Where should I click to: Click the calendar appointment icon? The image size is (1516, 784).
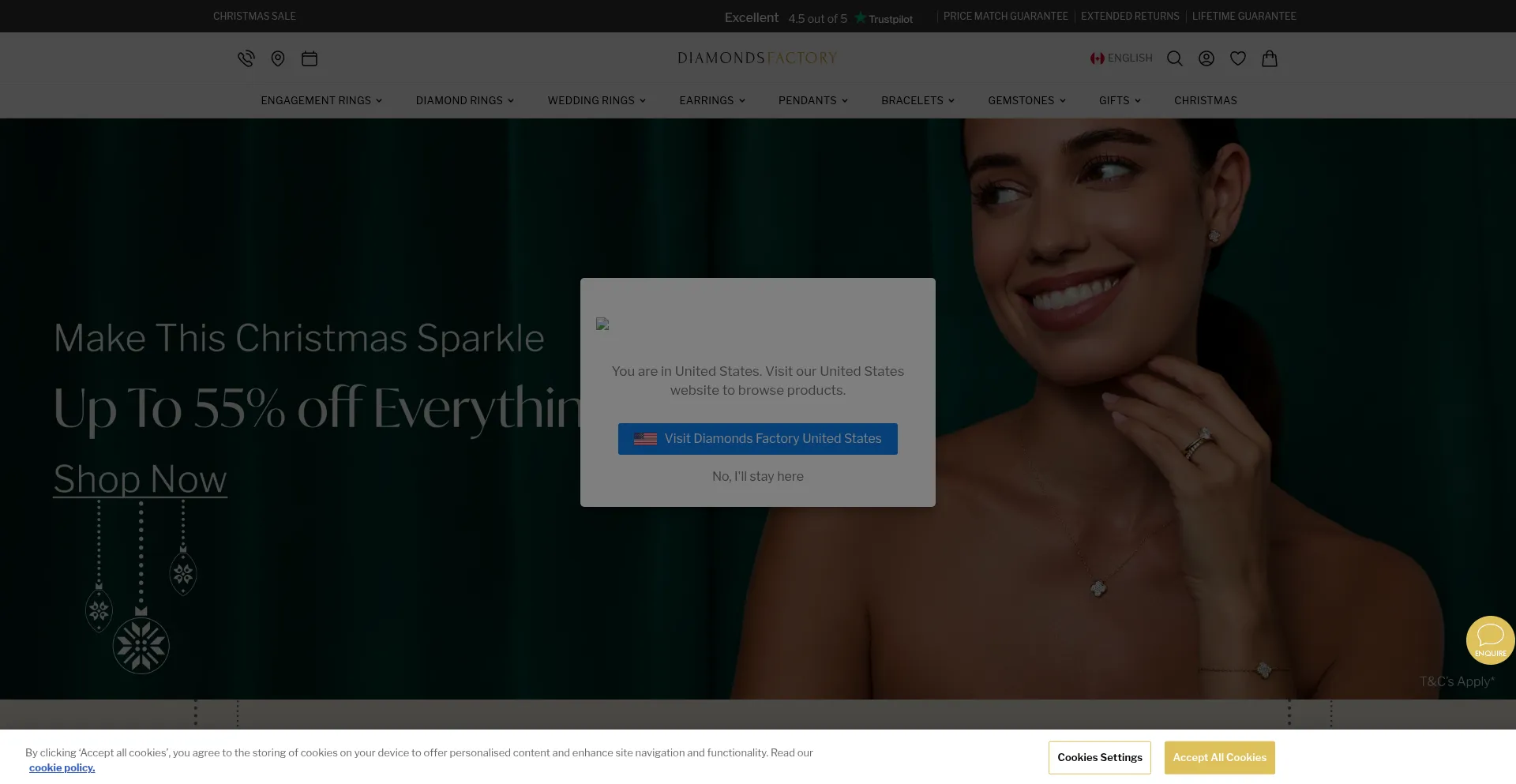(x=310, y=58)
